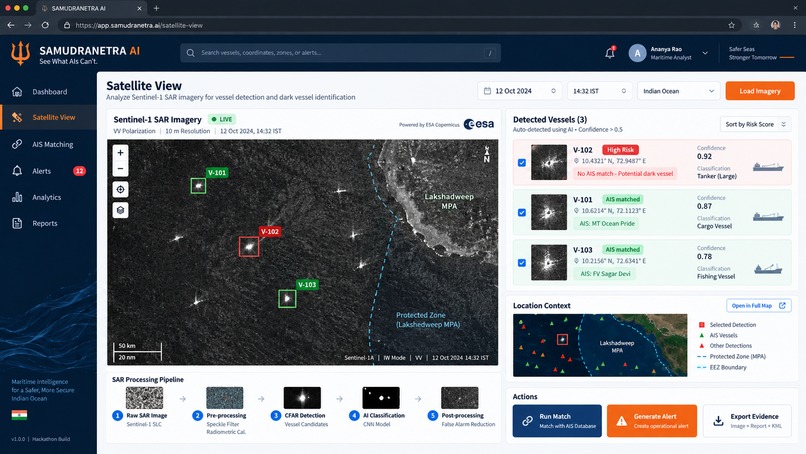This screenshot has height=454, width=806.
Task: Select the Pre-processing pipeline thumbnail
Action: point(225,398)
